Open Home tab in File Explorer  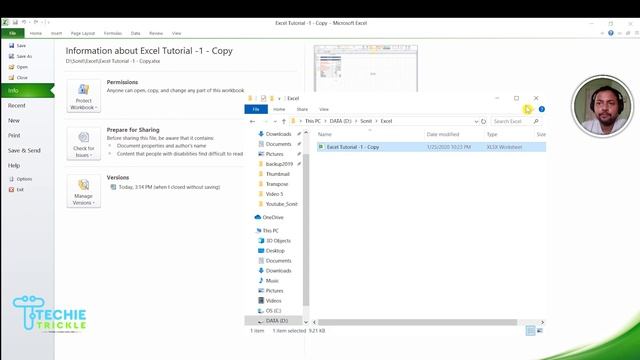click(279, 109)
